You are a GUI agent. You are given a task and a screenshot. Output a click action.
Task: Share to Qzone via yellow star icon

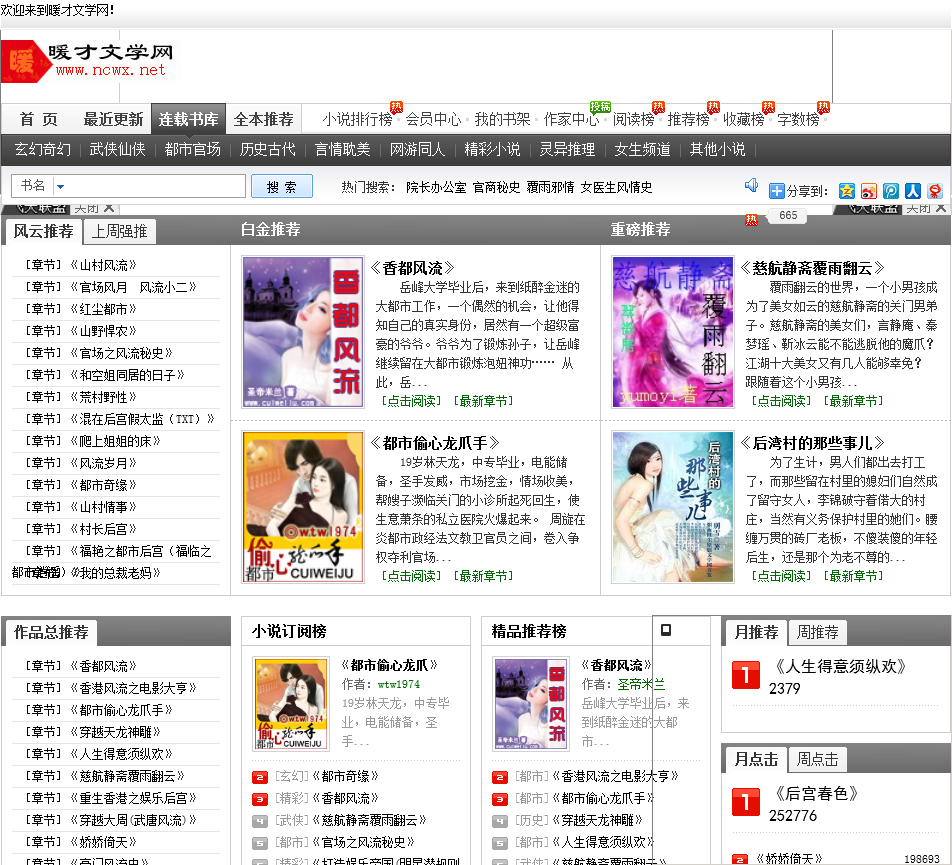click(x=846, y=191)
